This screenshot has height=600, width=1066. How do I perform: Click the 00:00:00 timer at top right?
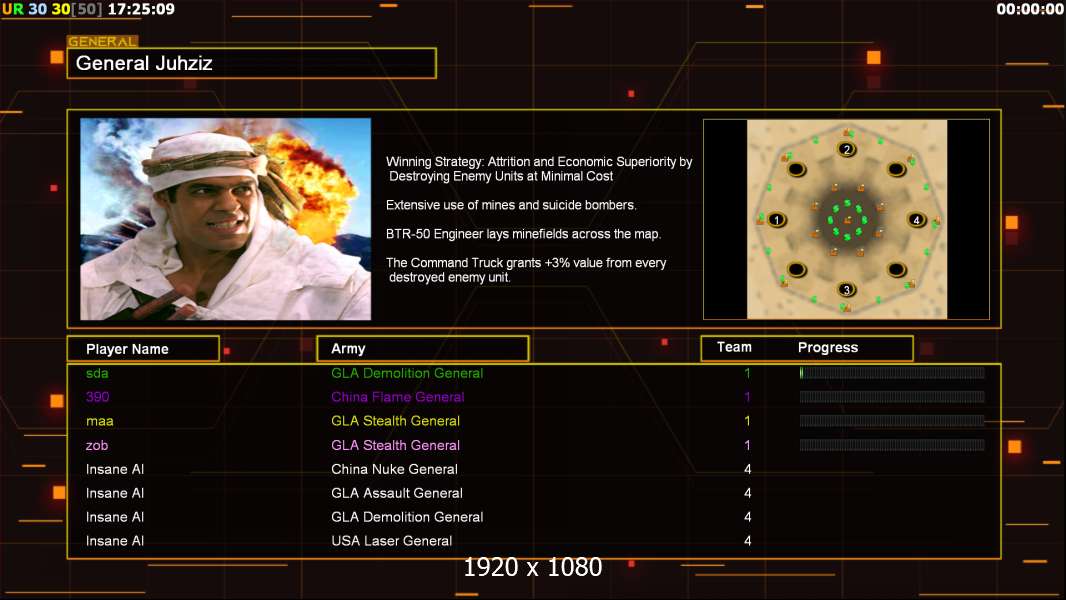[1030, 9]
